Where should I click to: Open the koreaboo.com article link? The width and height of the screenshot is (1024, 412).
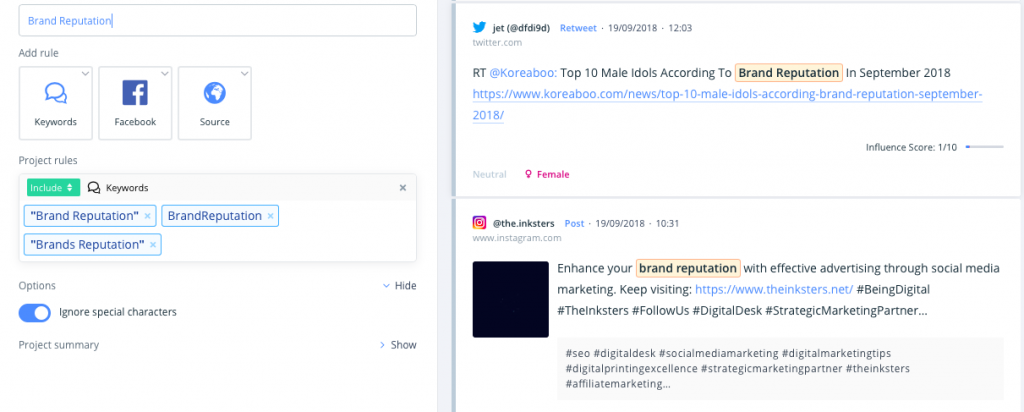pos(727,95)
